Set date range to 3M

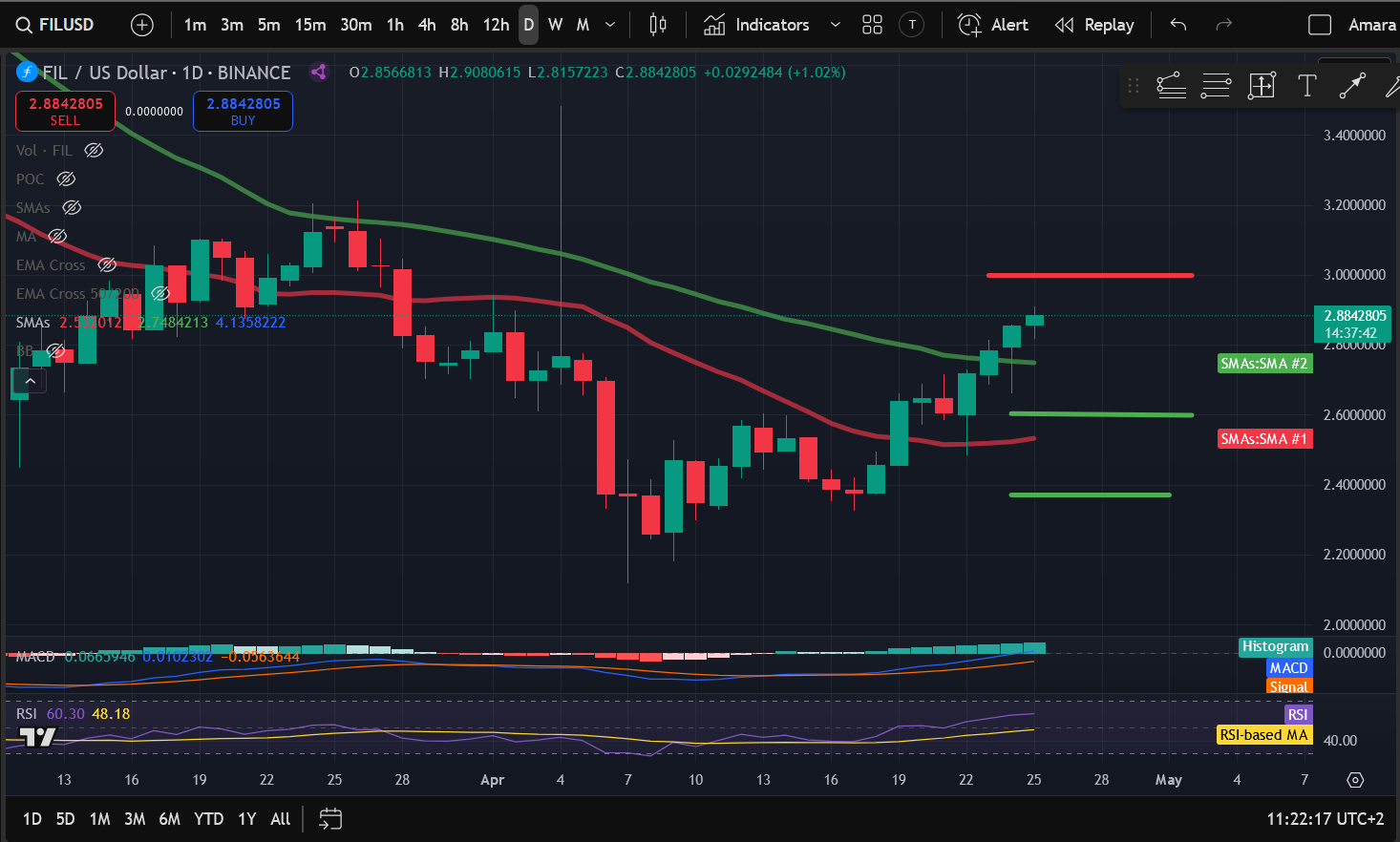[135, 819]
